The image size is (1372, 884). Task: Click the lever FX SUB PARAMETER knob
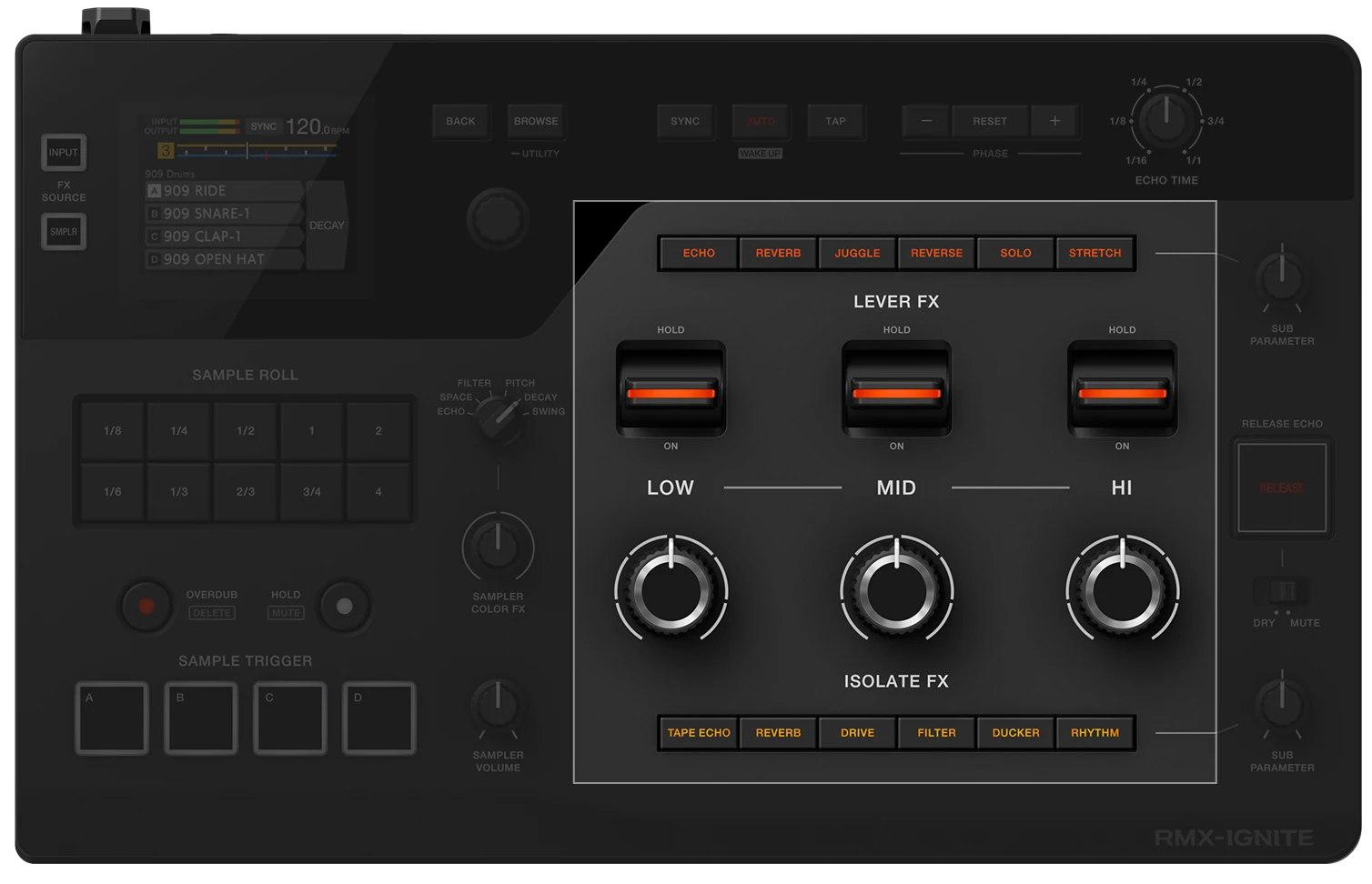1281,279
